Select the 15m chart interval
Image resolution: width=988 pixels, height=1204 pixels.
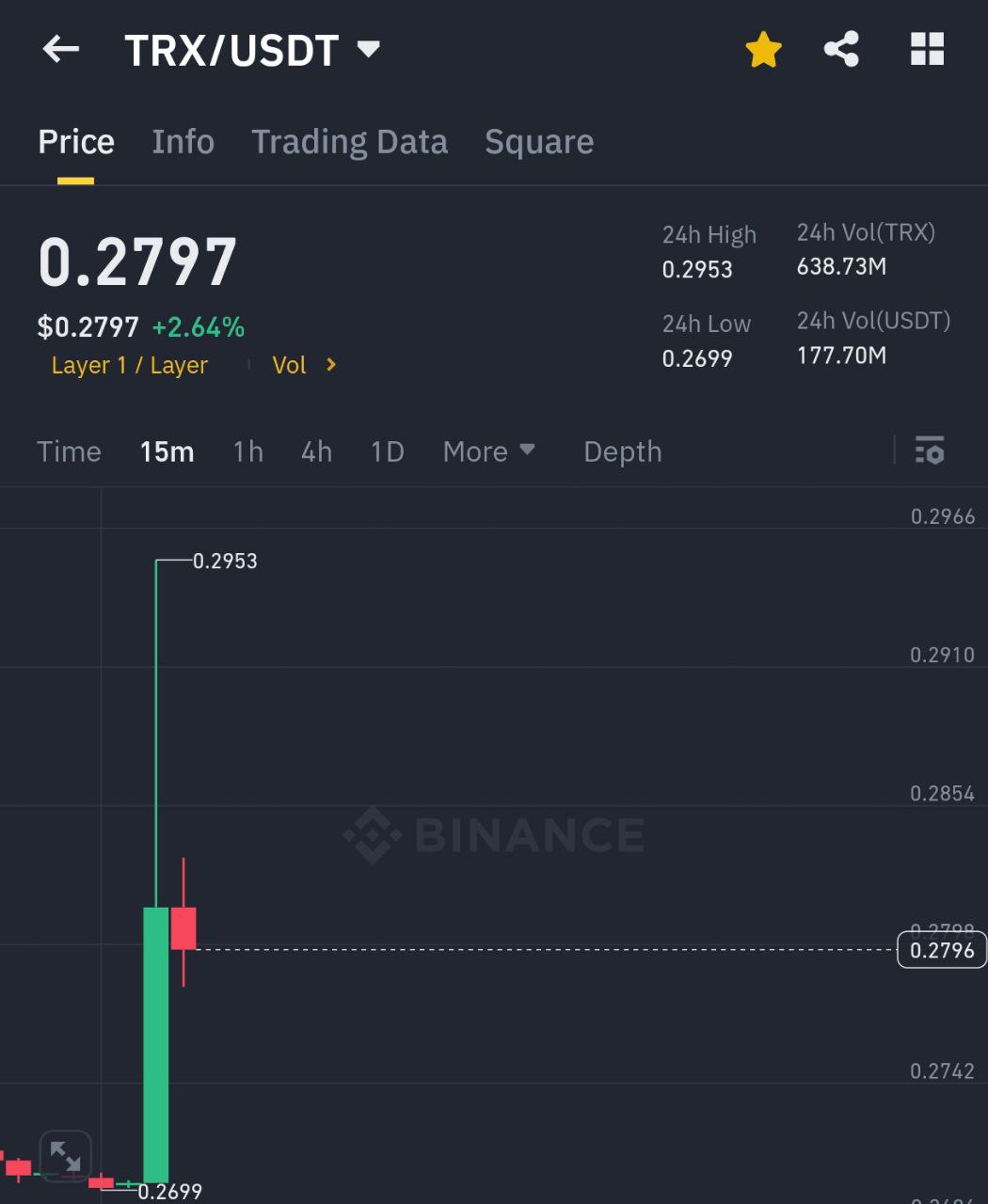tap(167, 451)
